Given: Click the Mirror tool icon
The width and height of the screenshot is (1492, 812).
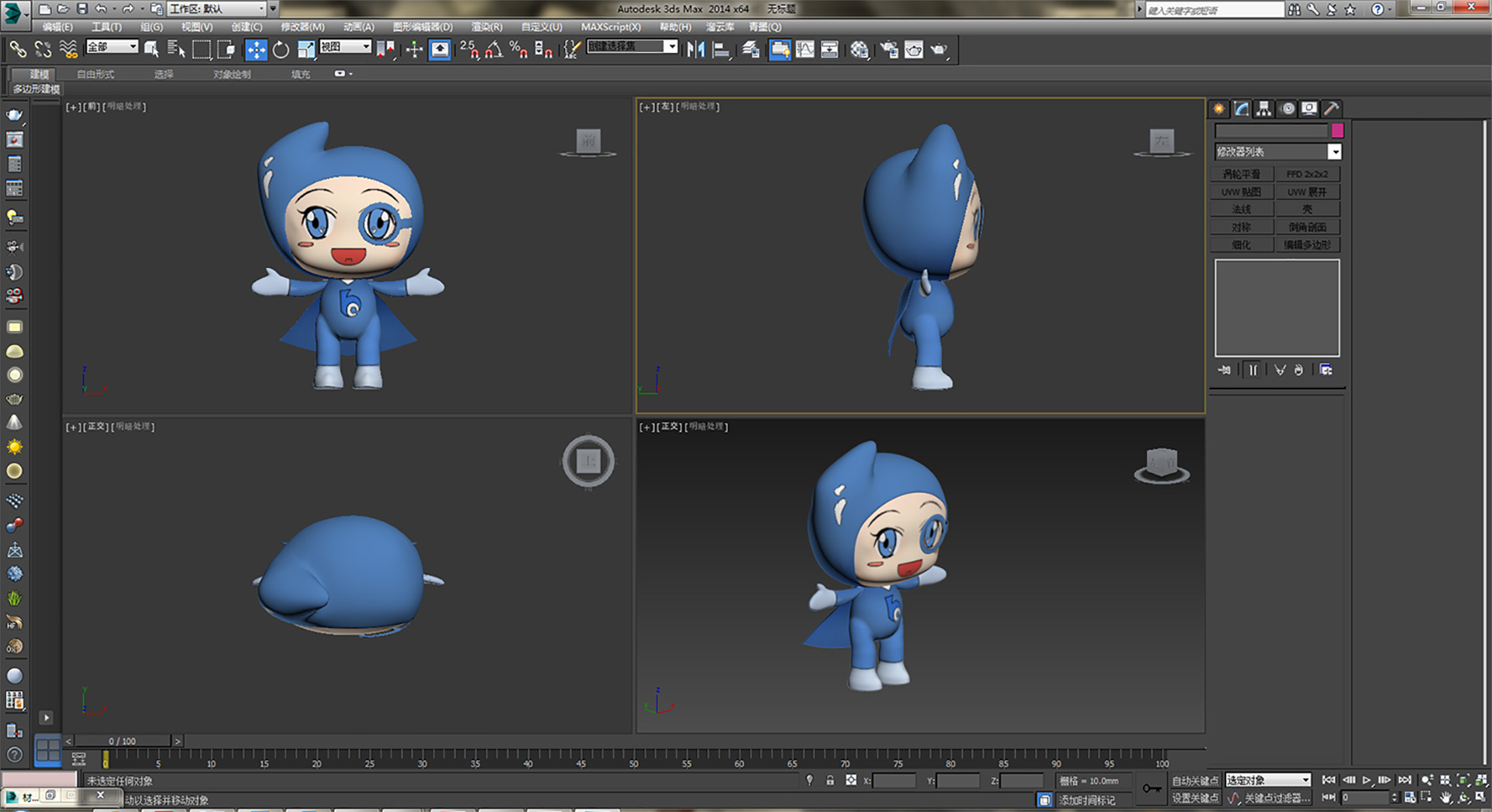Looking at the screenshot, I should coord(695,50).
